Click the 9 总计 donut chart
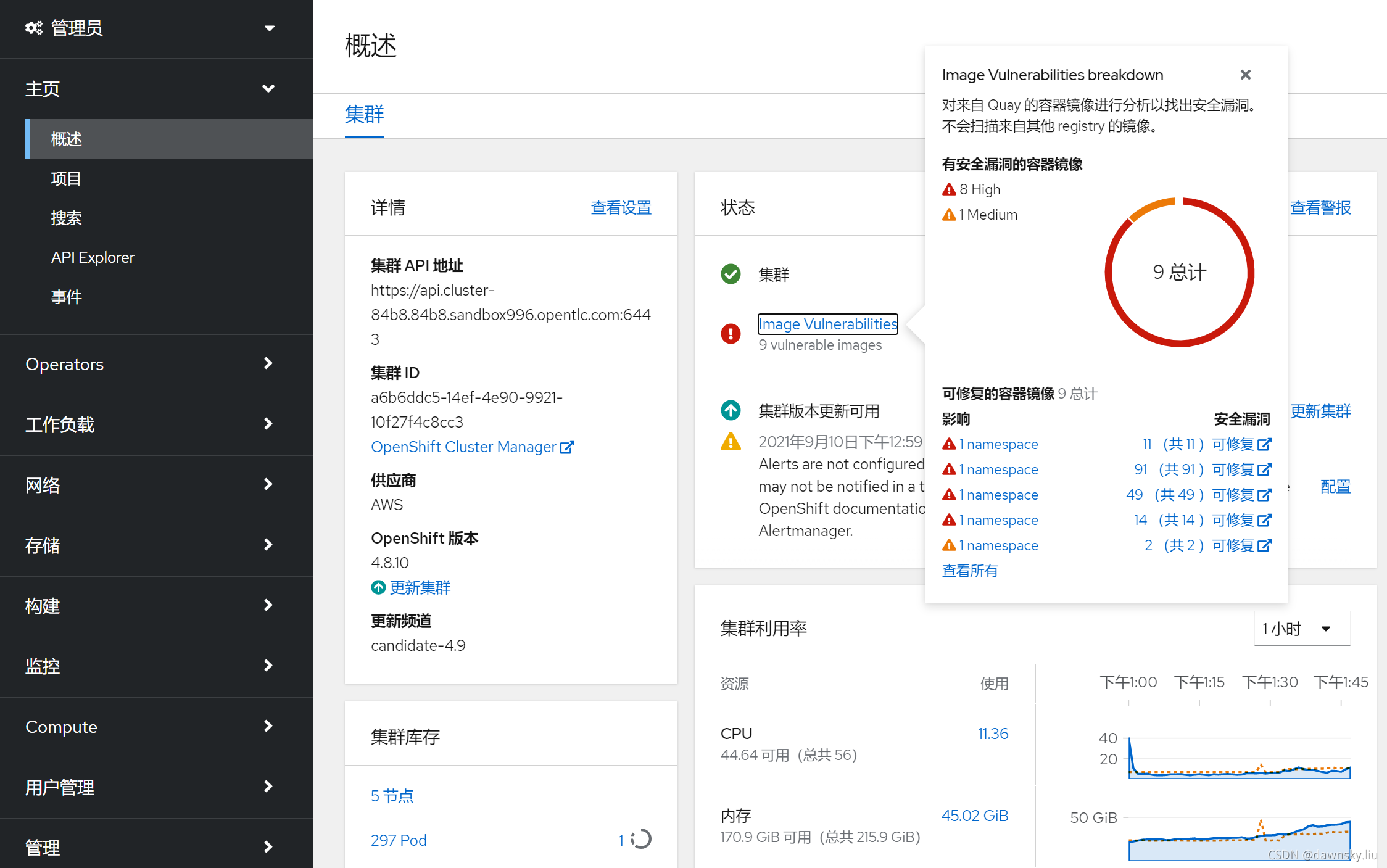Screen dimensions: 1387x868 click(x=1179, y=272)
